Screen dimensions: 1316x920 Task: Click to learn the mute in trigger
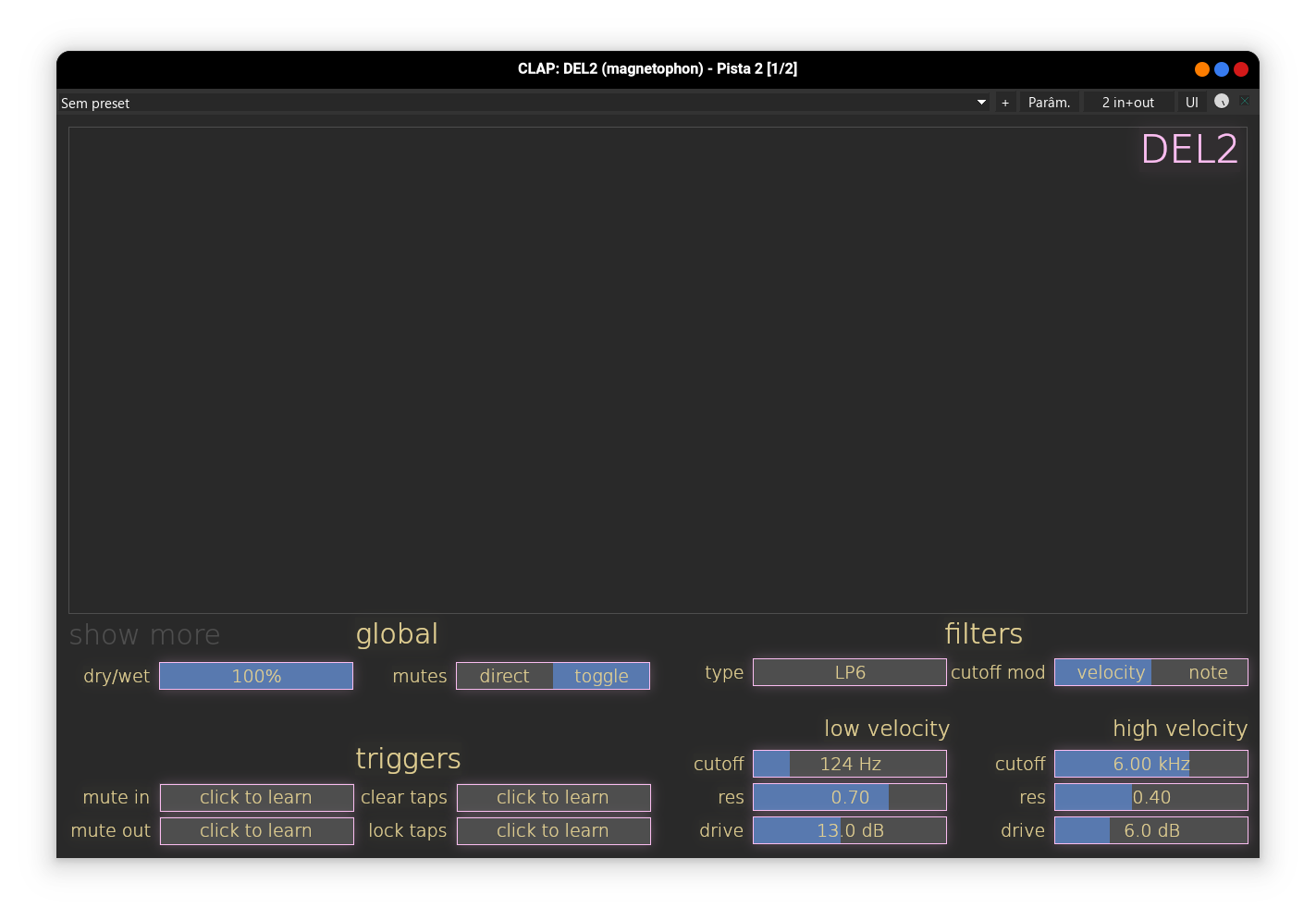pyautogui.click(x=256, y=797)
